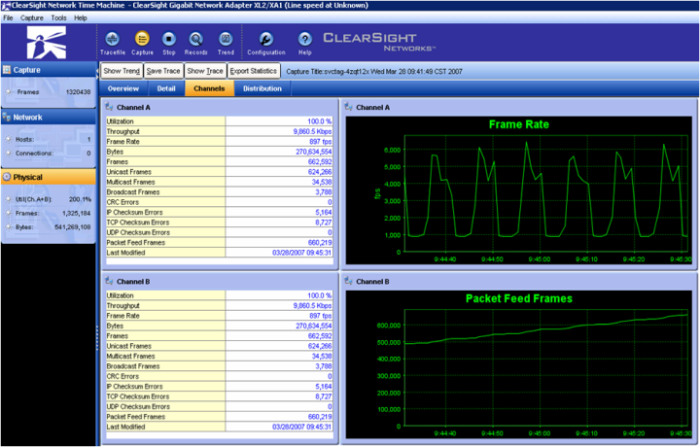The height and width of the screenshot is (447, 700).
Task: Select Channel B UDP Checksum Errors row
Action: 219,406
